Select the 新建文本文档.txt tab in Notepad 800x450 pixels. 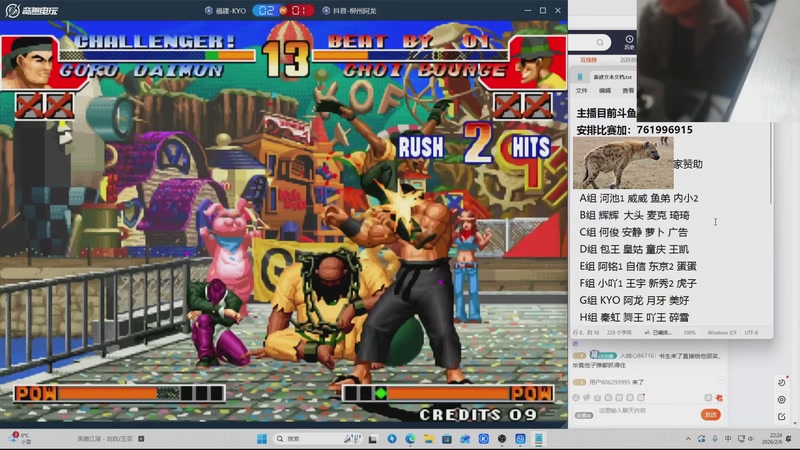click(x=612, y=77)
